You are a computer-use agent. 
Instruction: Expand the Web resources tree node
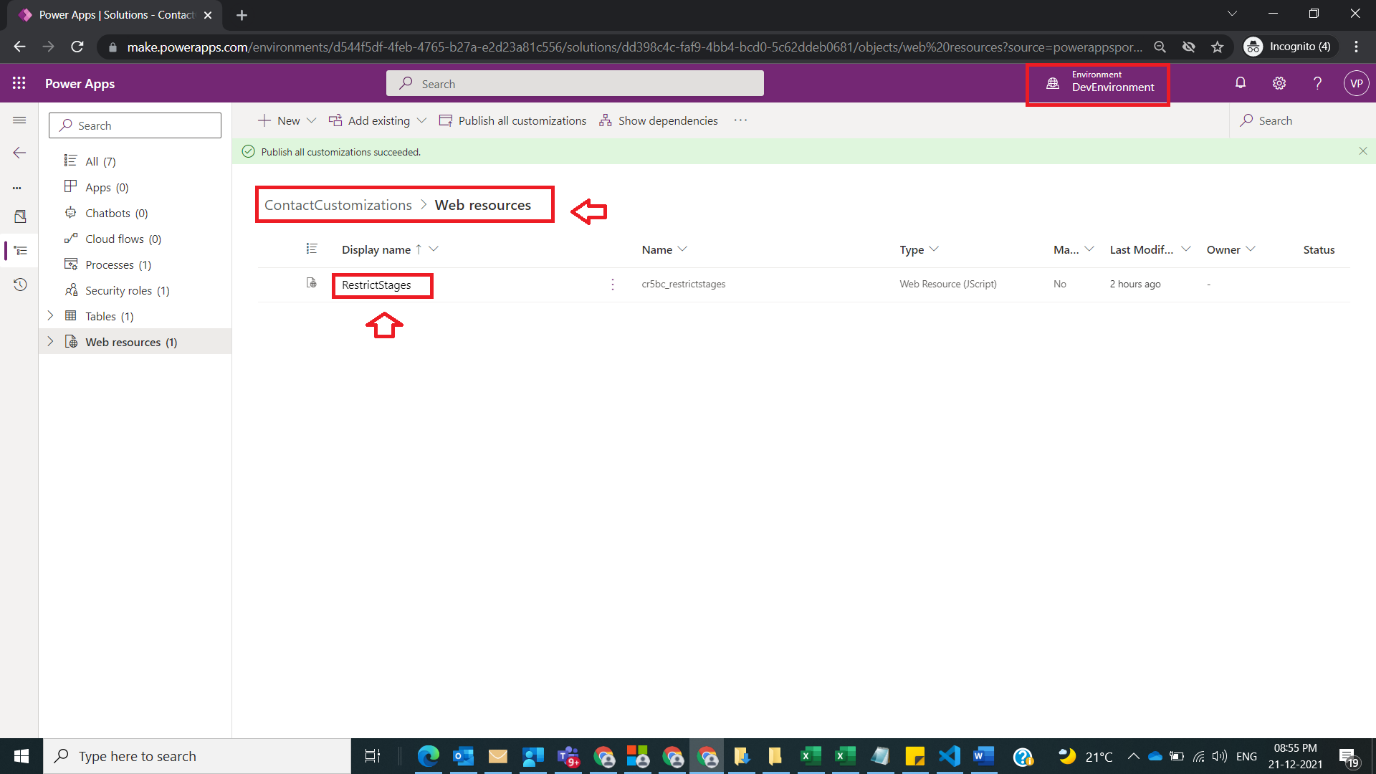pyautogui.click(x=51, y=342)
